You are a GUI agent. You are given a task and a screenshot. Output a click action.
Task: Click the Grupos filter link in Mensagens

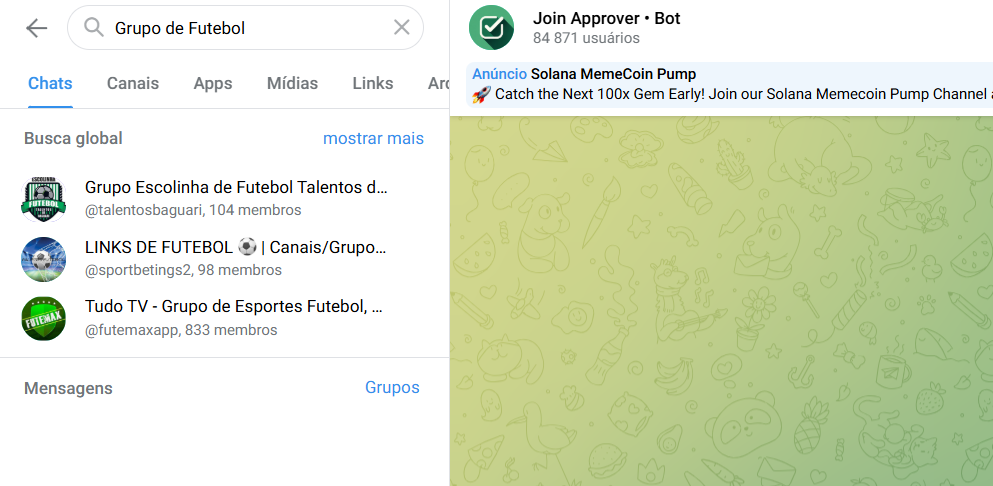pos(392,387)
